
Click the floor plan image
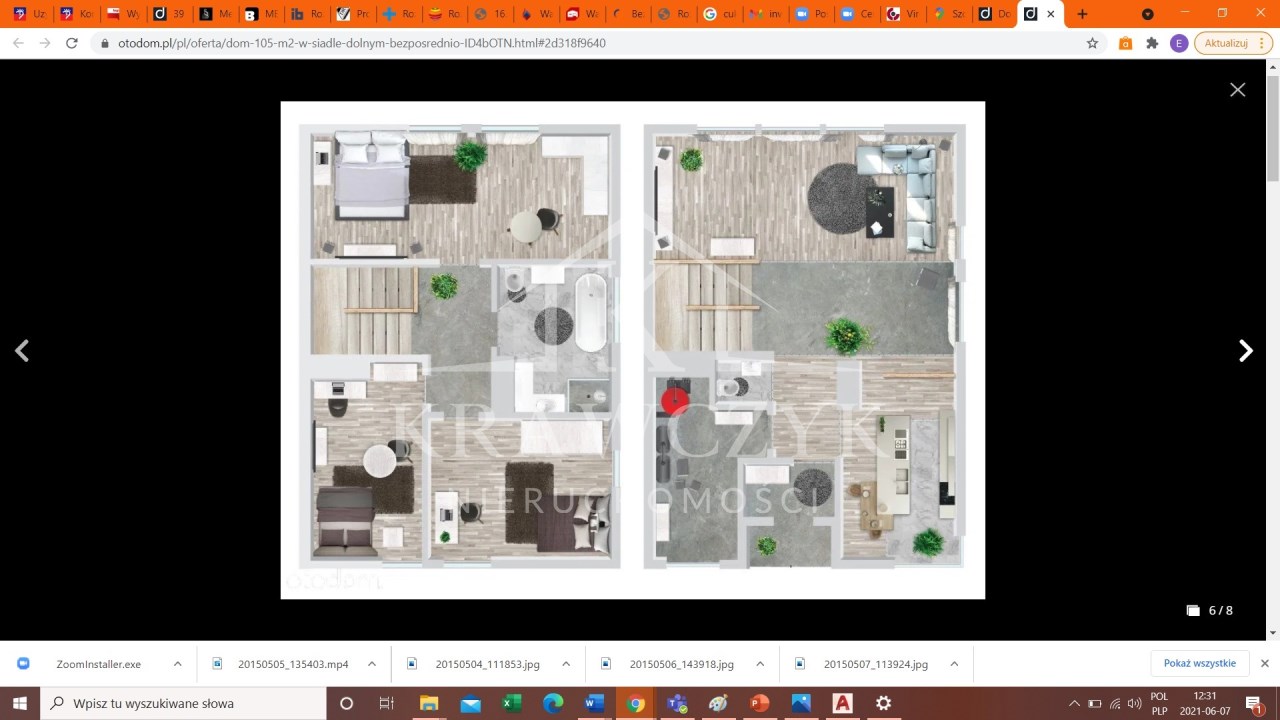(632, 350)
